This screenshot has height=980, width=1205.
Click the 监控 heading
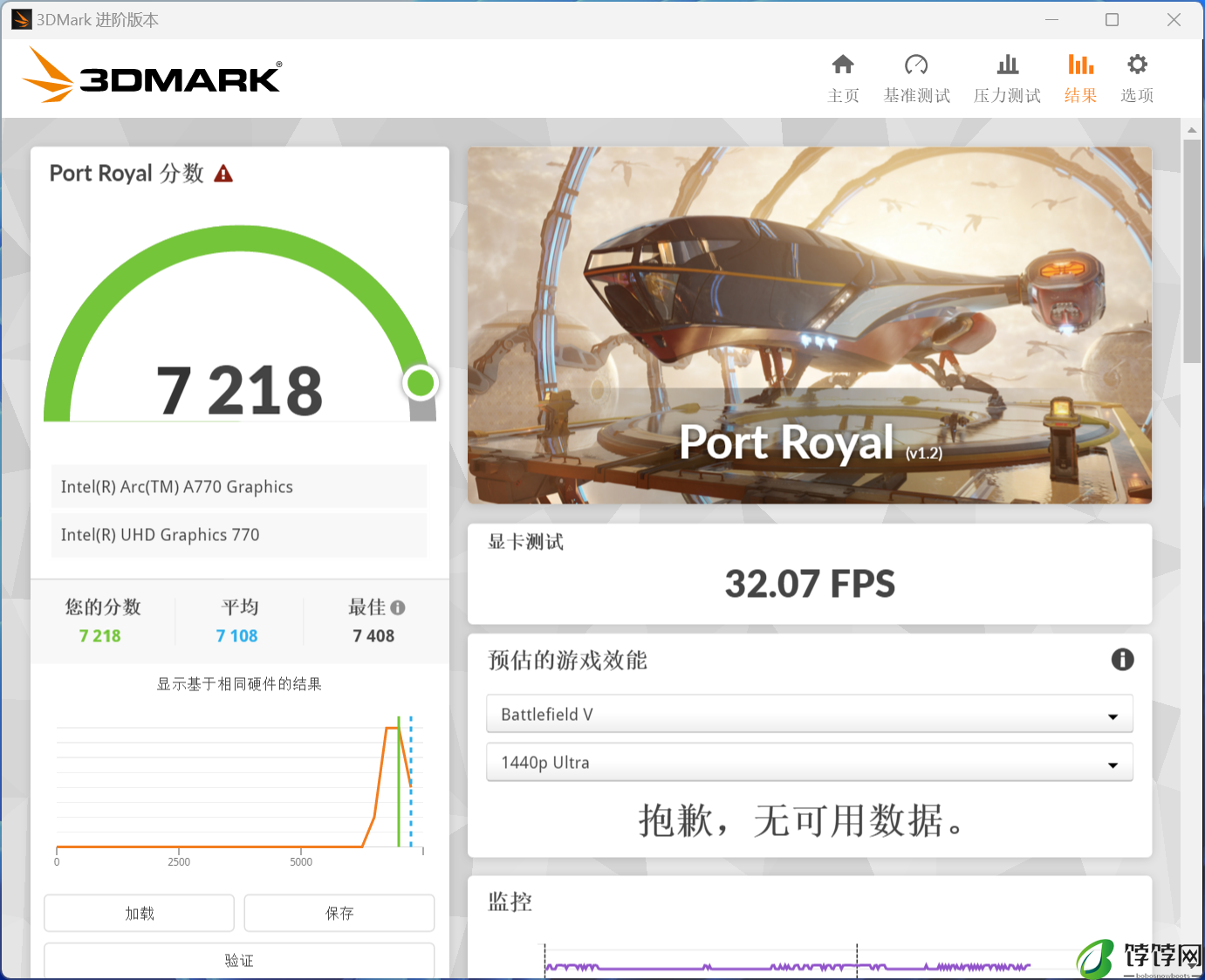coord(510,901)
